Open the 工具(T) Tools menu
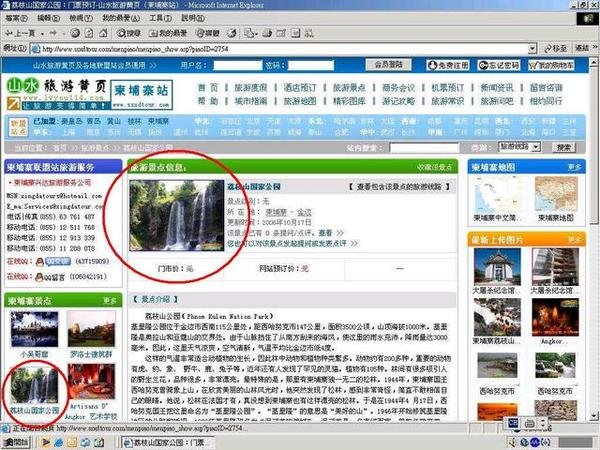 160,18
